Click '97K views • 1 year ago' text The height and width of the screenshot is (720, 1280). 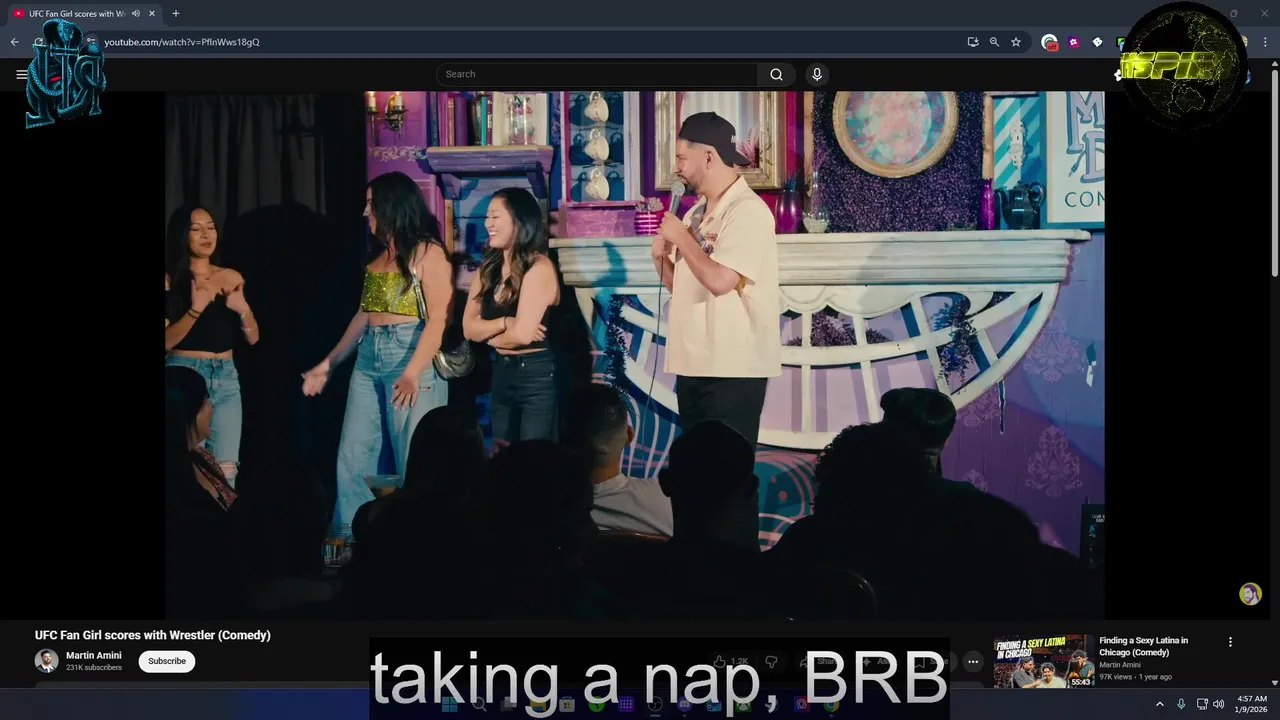pos(1135,677)
